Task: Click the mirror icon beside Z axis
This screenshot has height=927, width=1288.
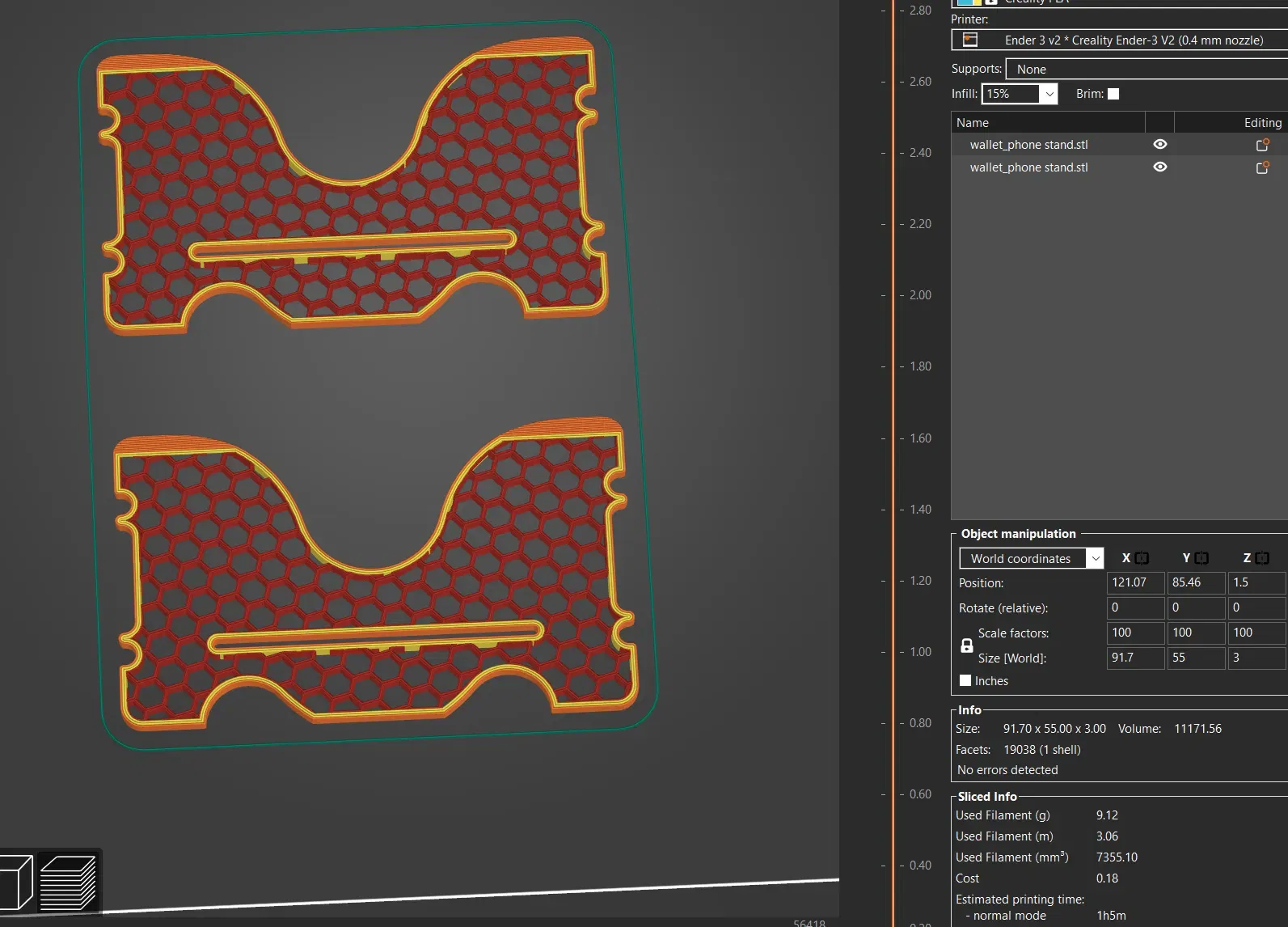Action: (x=1262, y=558)
